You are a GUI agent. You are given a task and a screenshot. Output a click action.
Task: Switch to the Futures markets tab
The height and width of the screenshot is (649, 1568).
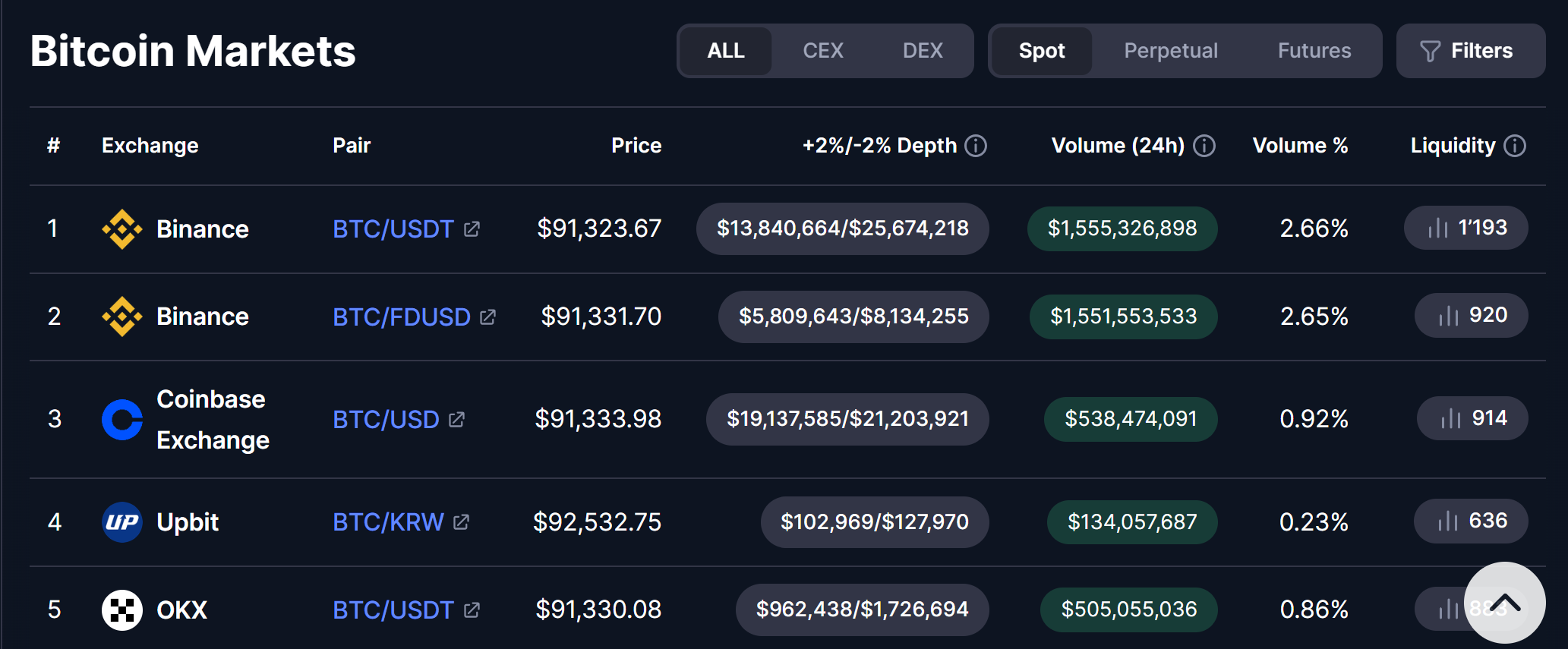[1314, 51]
